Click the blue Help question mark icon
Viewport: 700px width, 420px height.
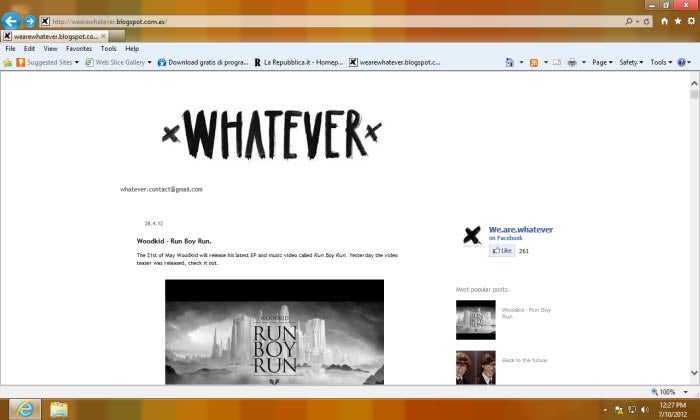click(x=682, y=62)
